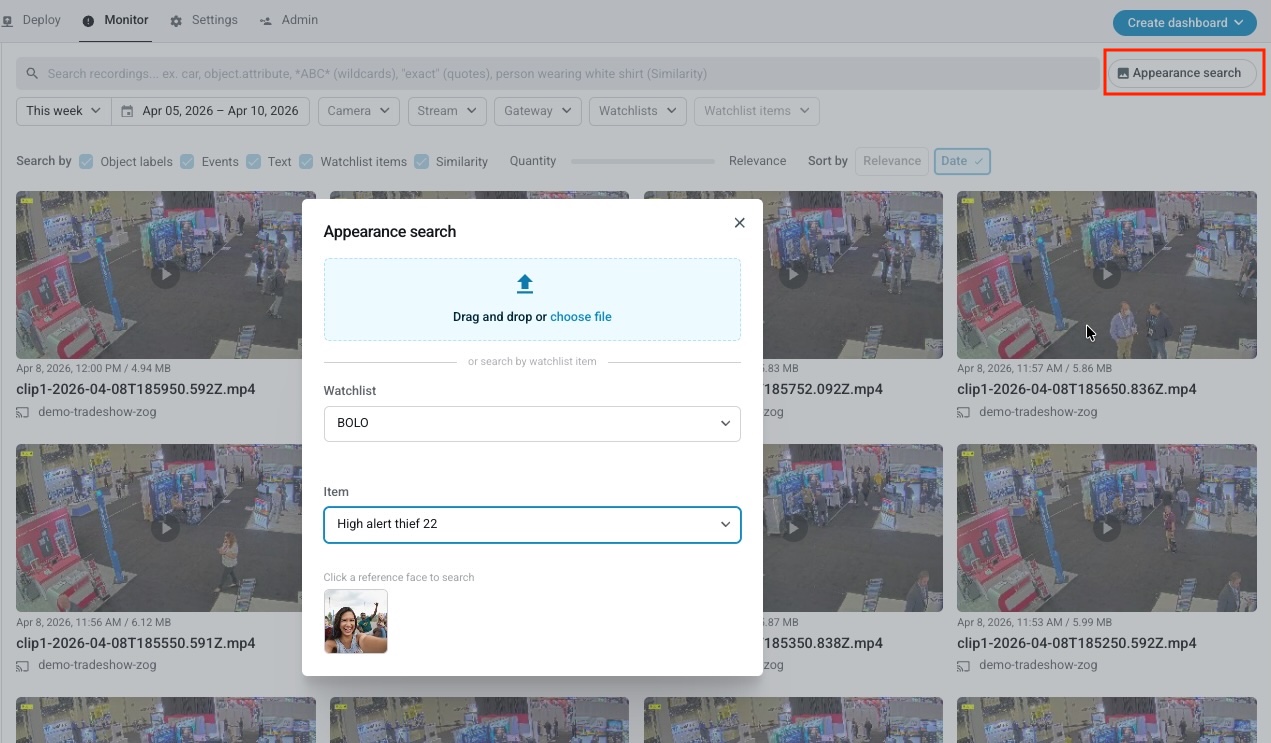Toggle the Watchlist items checkbox
The width and height of the screenshot is (1271, 743).
[306, 161]
